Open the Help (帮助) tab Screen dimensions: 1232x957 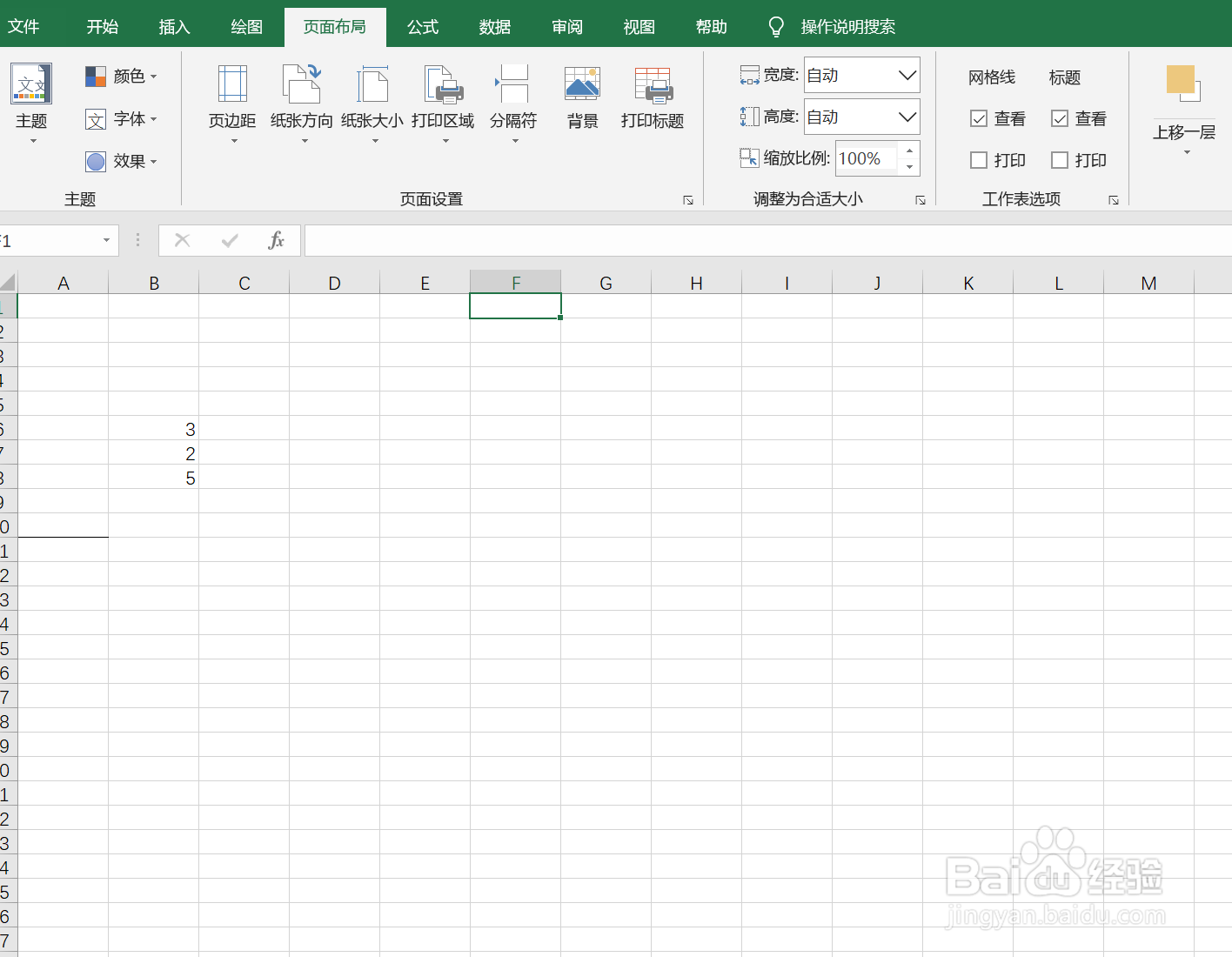pos(712,27)
